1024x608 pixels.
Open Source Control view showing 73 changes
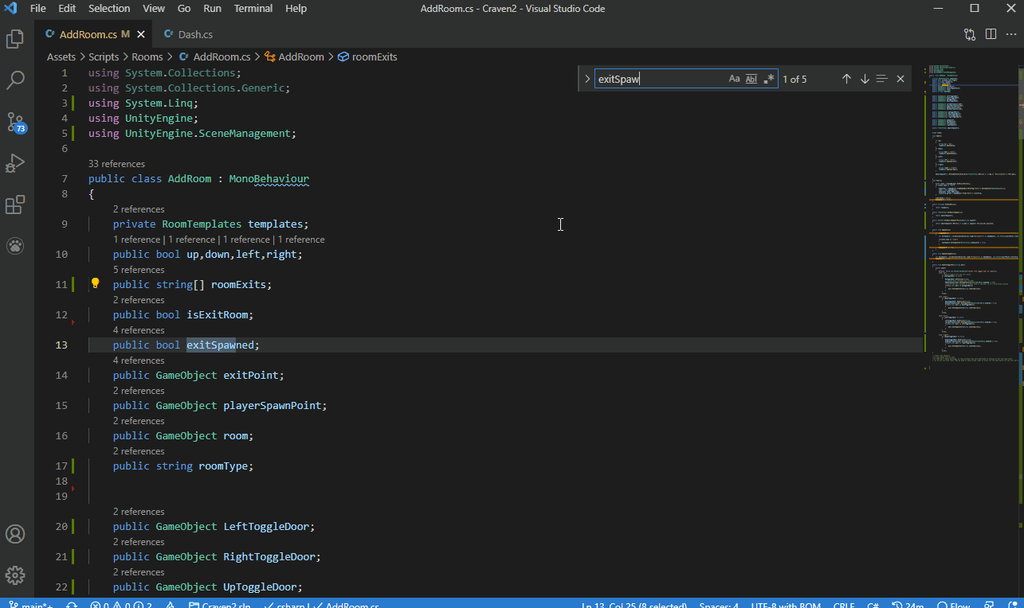[x=15, y=123]
